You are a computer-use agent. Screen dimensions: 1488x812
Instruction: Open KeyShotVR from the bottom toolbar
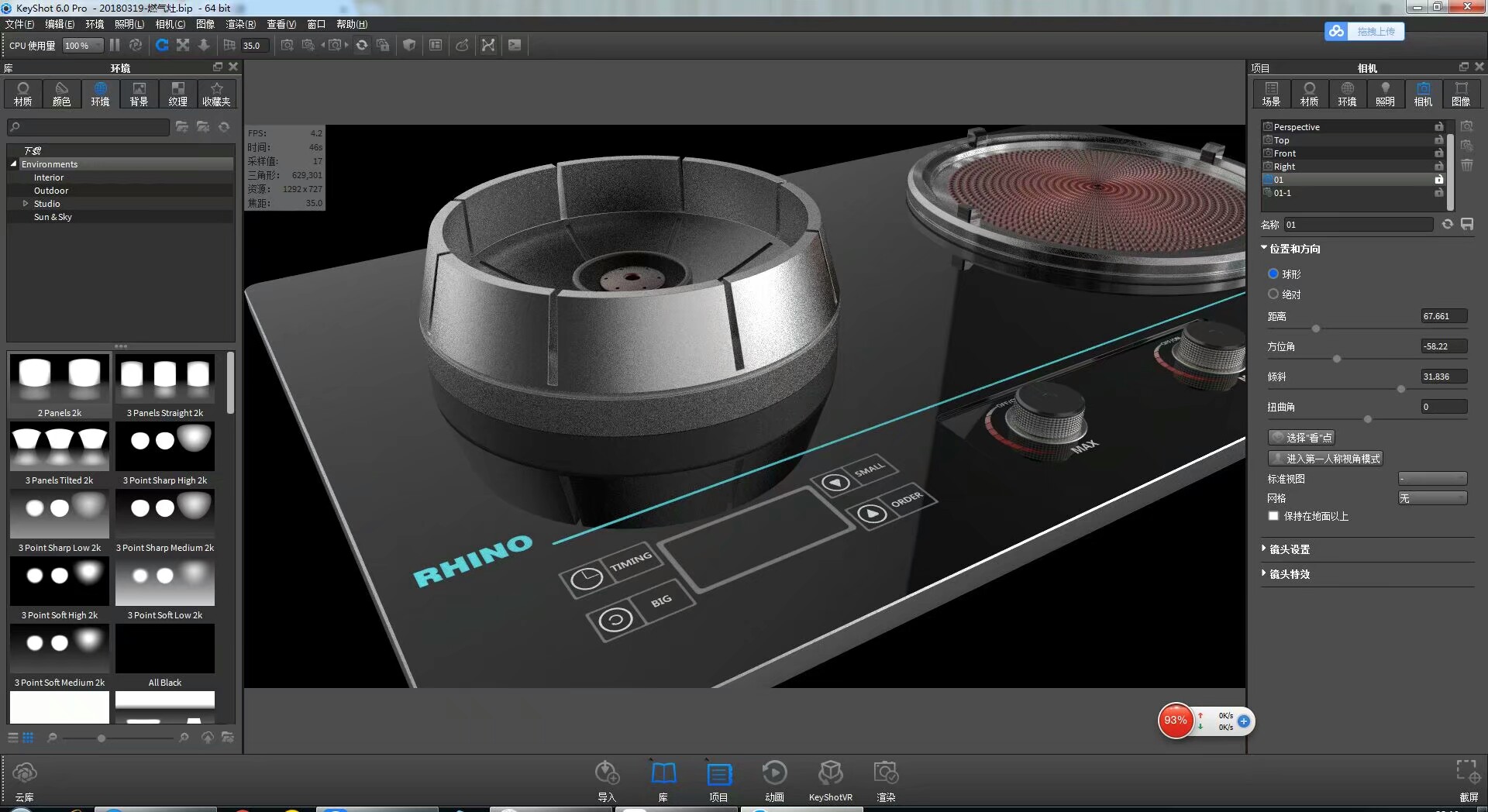point(830,779)
